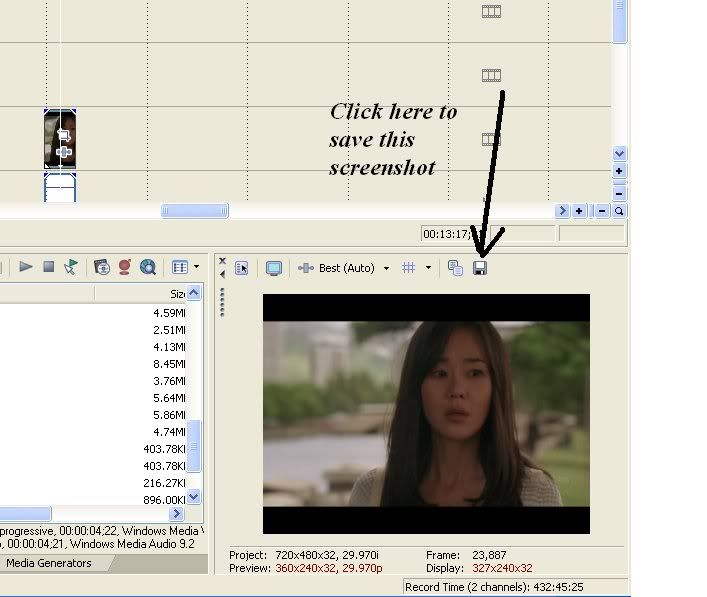Toggle Auto Preview in the media toolbar

pyautogui.click(x=71, y=267)
